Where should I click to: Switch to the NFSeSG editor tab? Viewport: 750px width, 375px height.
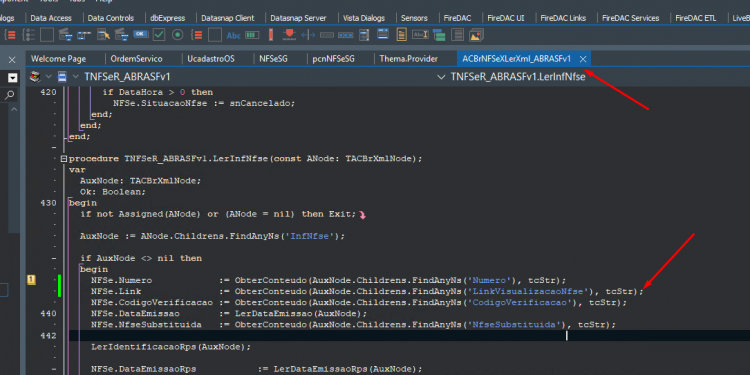[273, 59]
